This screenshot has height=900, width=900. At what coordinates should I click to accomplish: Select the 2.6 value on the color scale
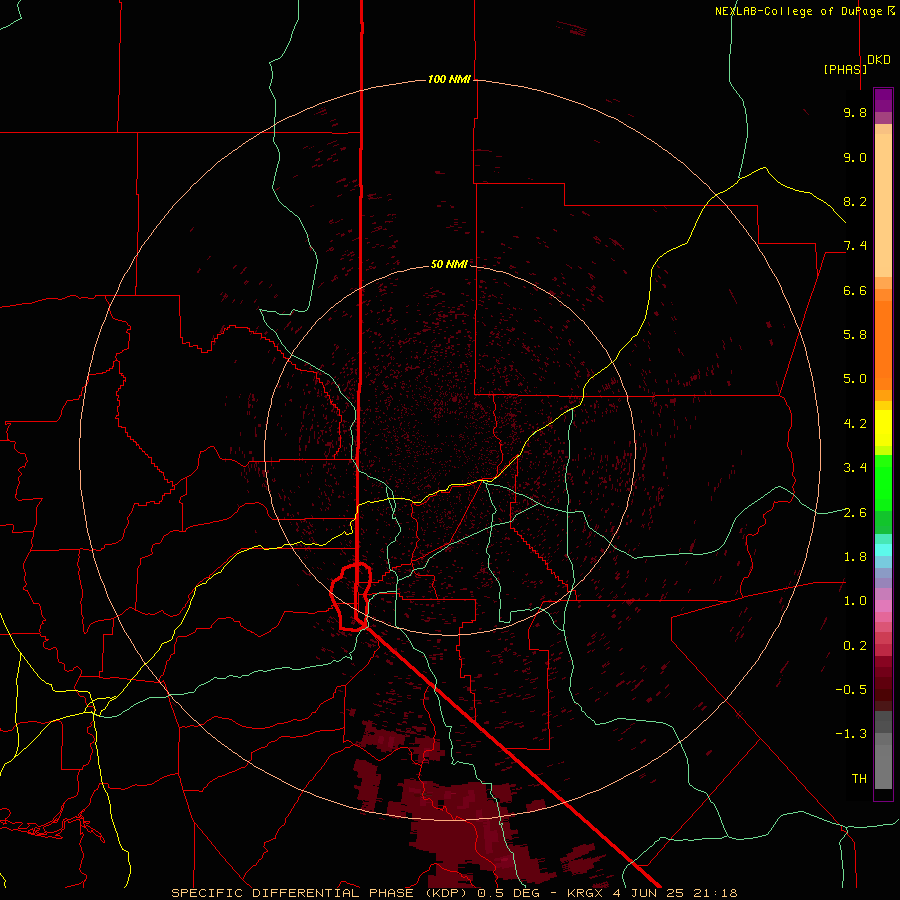tap(855, 513)
